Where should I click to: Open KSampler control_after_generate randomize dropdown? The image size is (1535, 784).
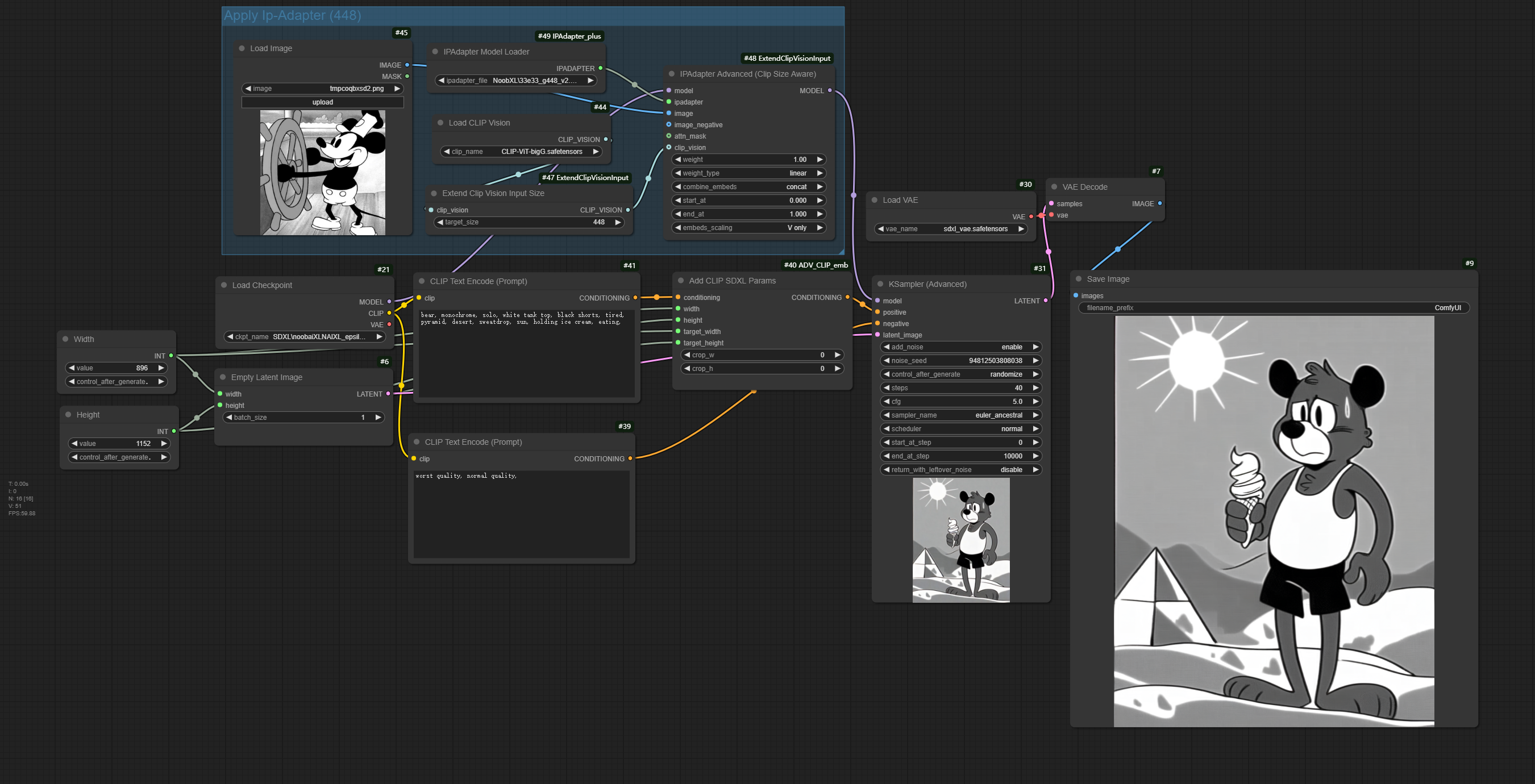click(960, 374)
